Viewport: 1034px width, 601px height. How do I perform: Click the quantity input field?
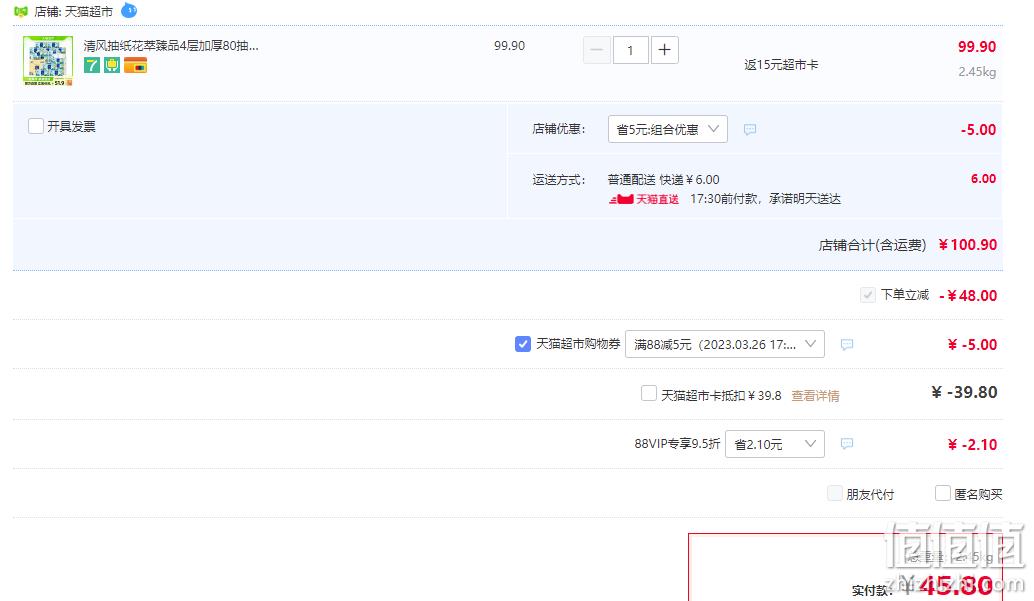(630, 50)
